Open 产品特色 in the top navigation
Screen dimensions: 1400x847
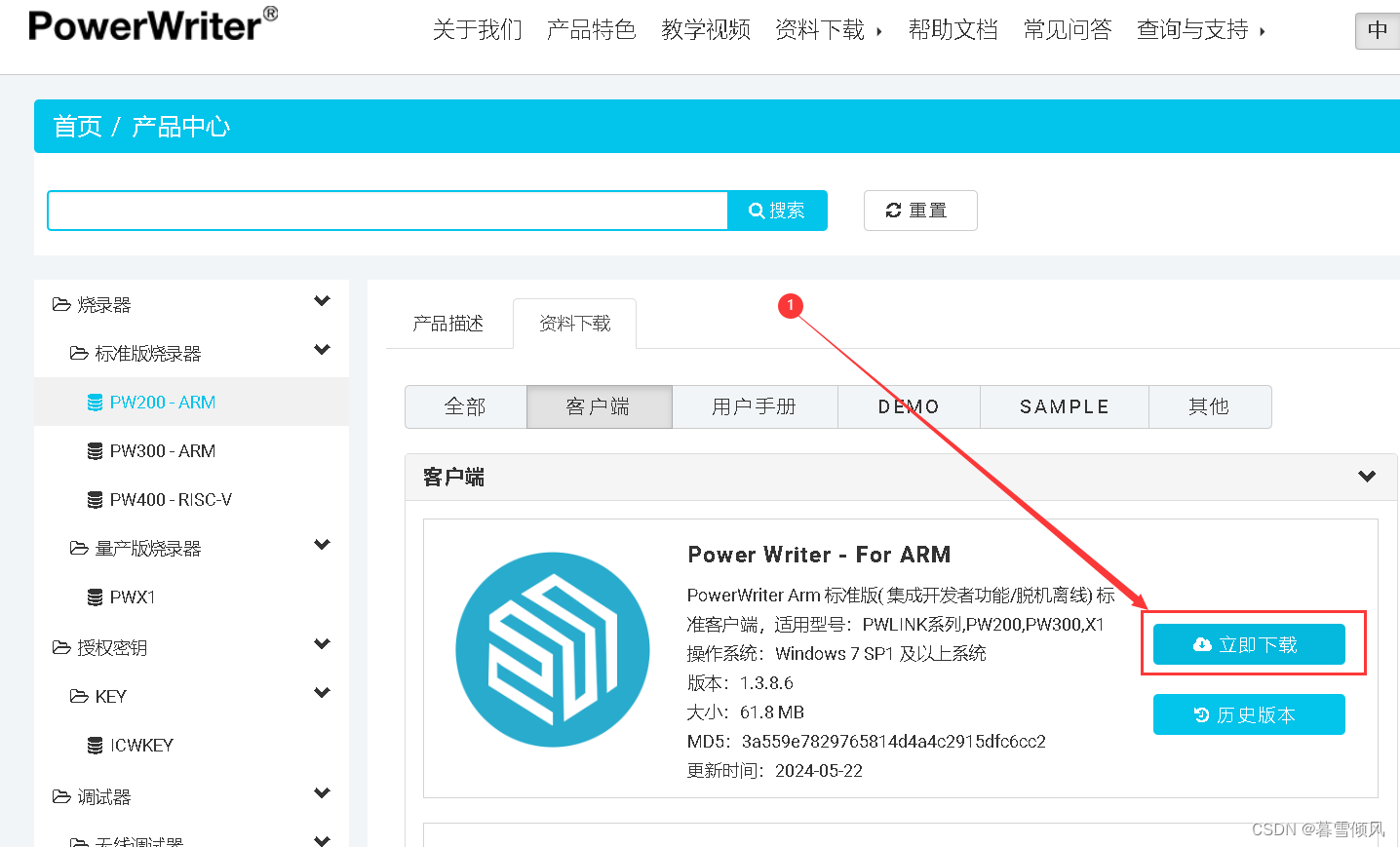592,30
